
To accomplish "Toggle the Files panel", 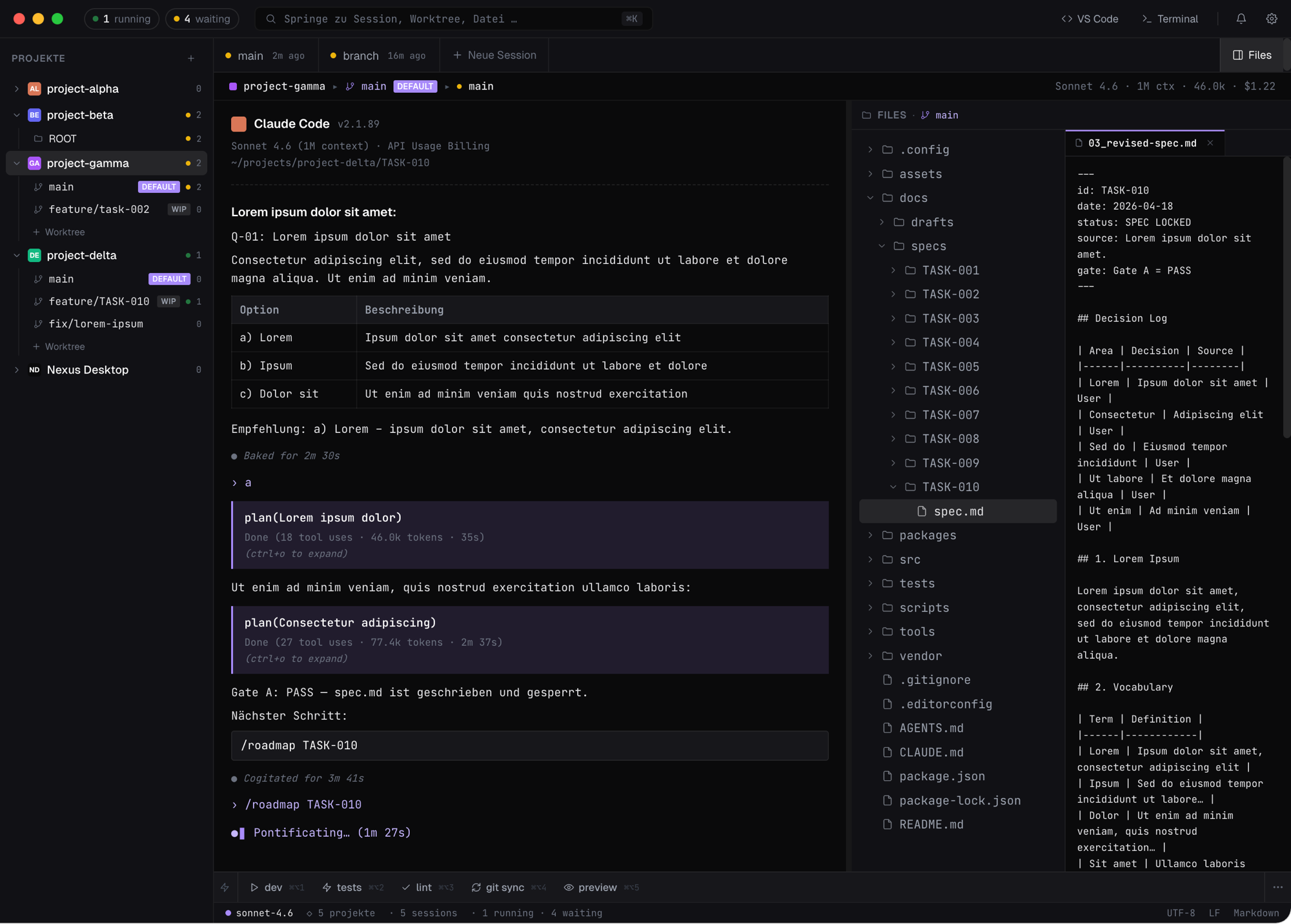I will pos(1252,55).
